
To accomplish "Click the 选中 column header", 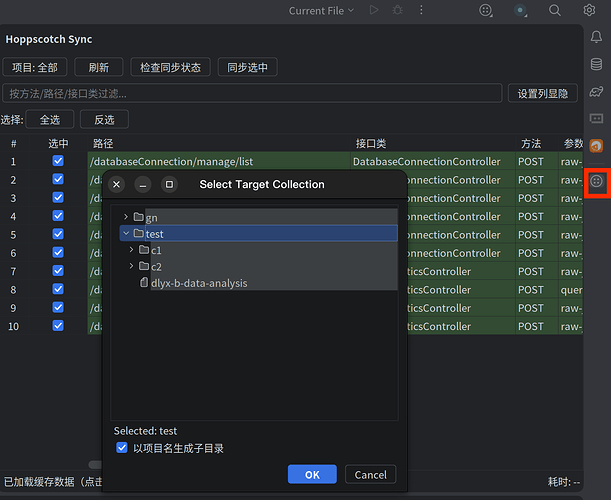I will [58, 143].
